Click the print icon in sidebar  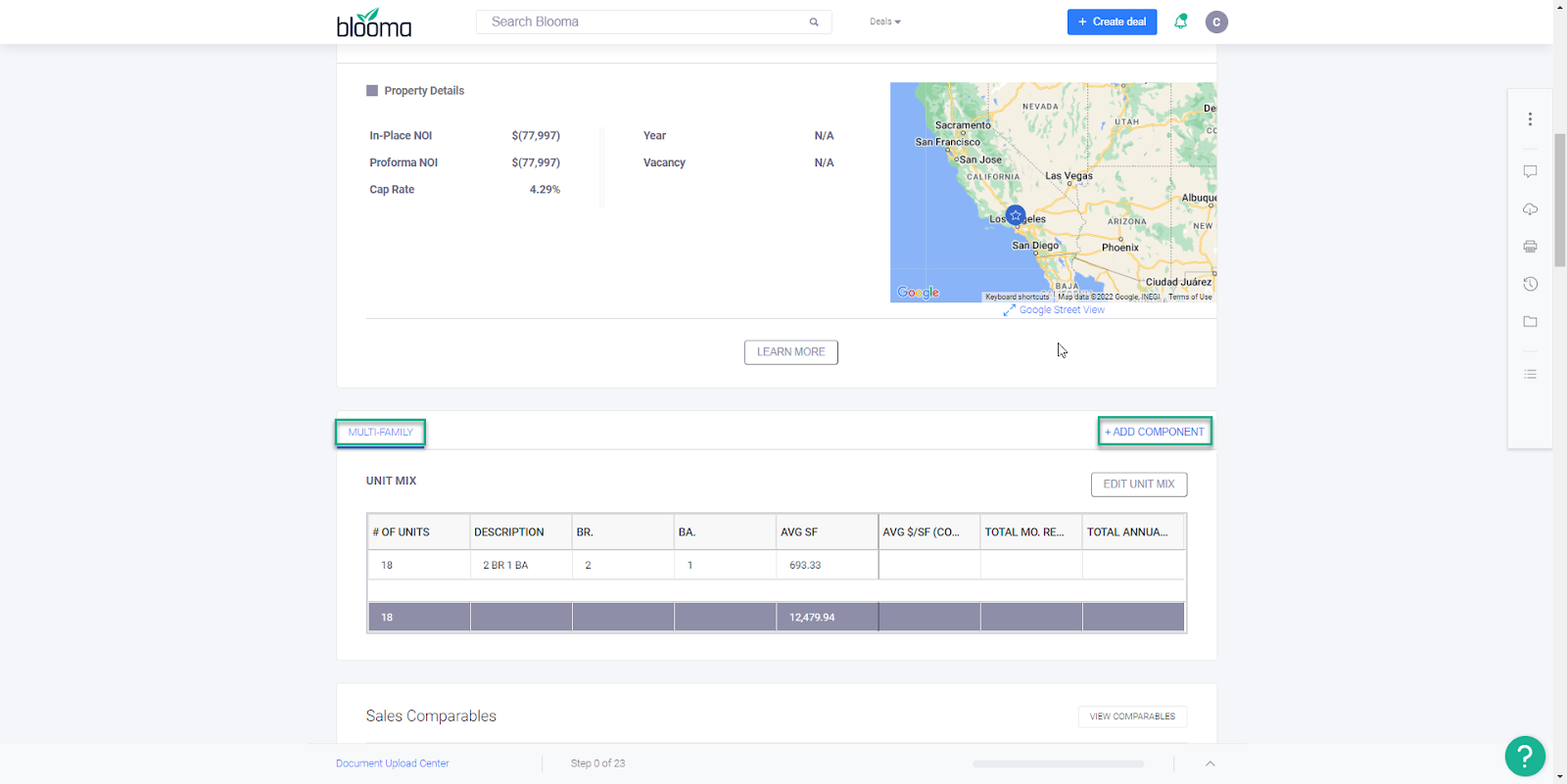point(1530,247)
